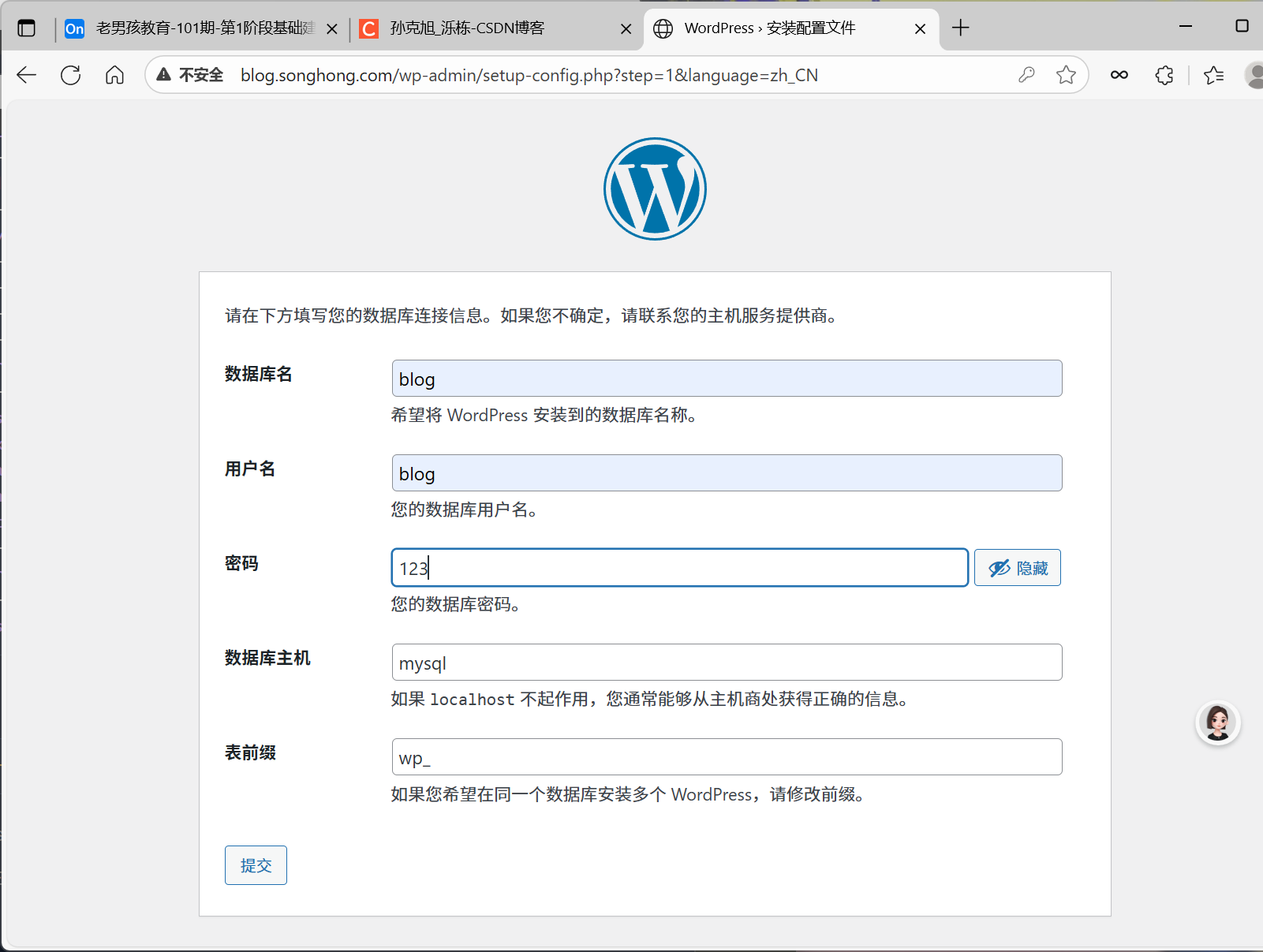Viewport: 1263px width, 952px height.
Task: Click the 不安全 security text
Action: pos(201,75)
